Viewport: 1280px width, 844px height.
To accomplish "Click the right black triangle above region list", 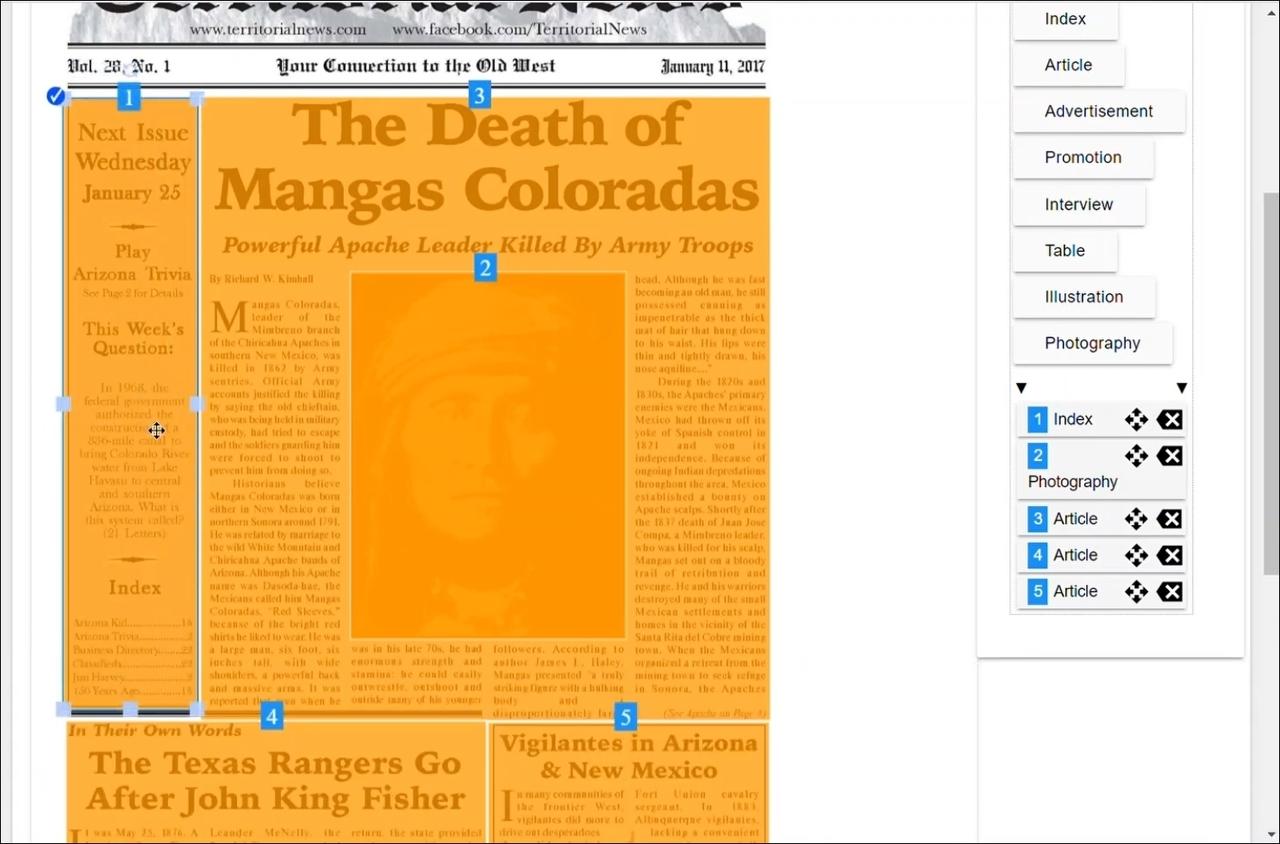I will click(x=1182, y=388).
